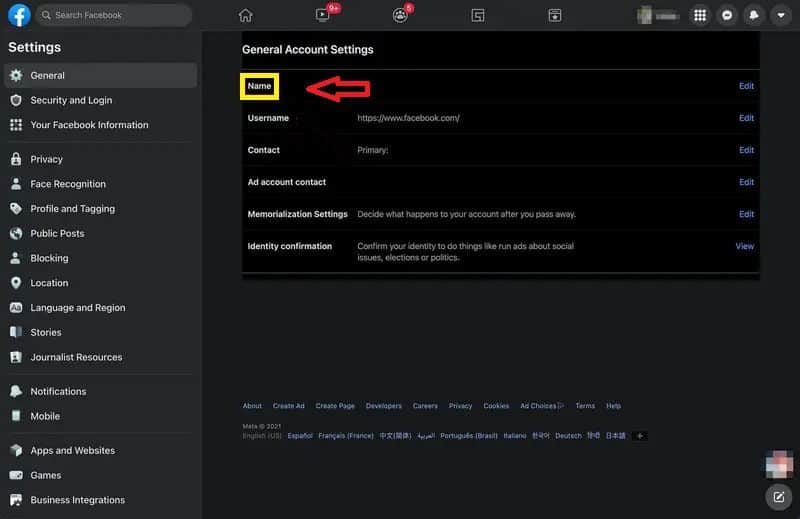
Task: Click the Public Posts globe icon
Action: point(16,233)
